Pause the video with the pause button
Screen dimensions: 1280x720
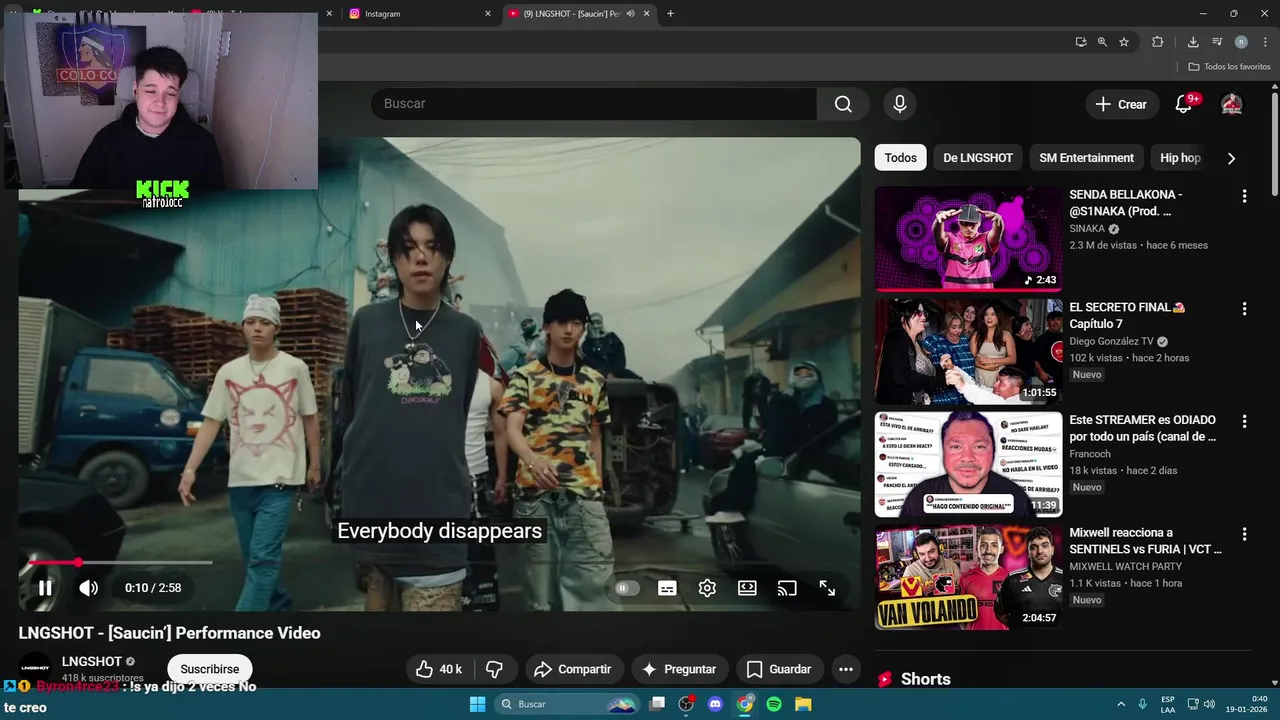pyautogui.click(x=45, y=588)
